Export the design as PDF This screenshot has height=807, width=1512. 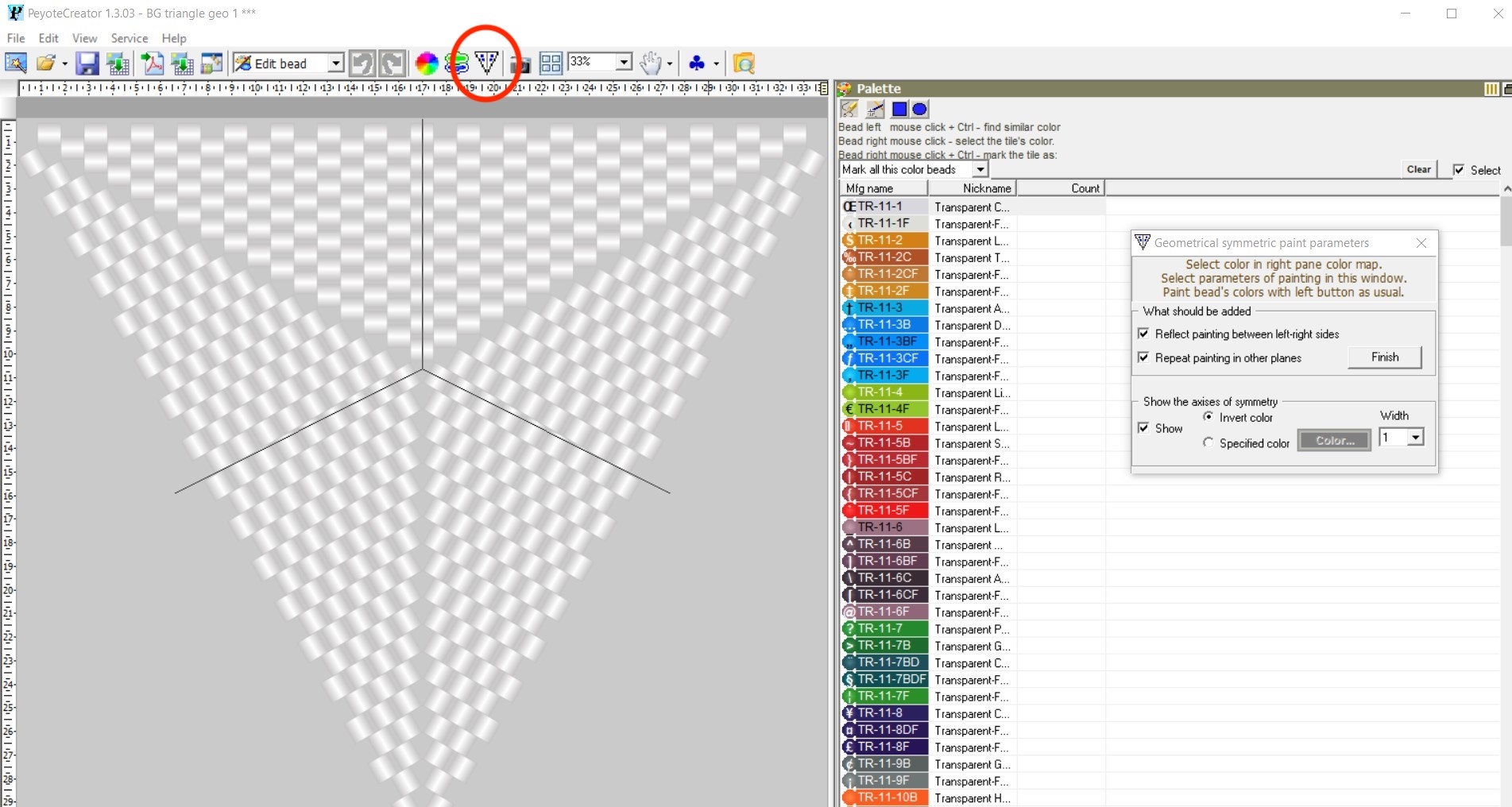152,64
